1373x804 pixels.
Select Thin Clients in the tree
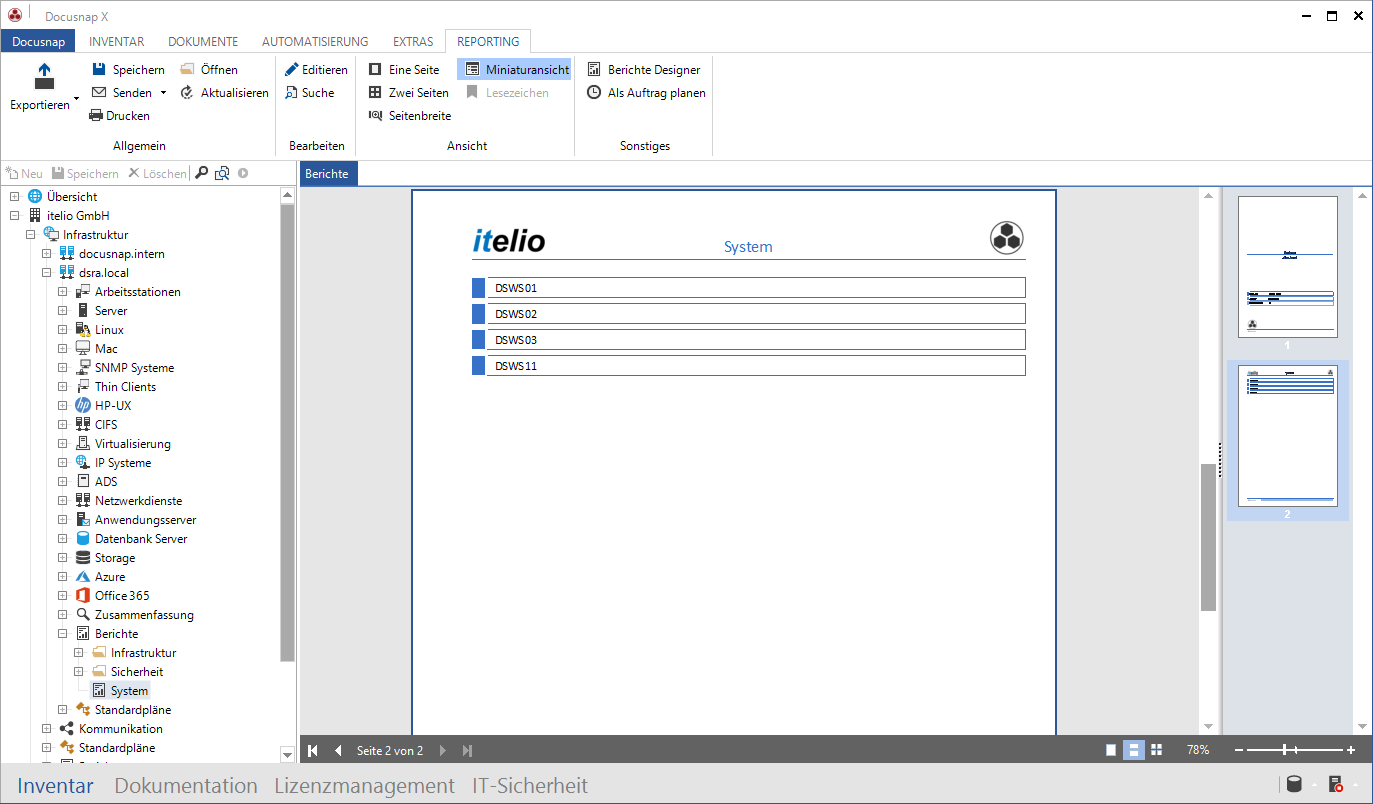[125, 387]
